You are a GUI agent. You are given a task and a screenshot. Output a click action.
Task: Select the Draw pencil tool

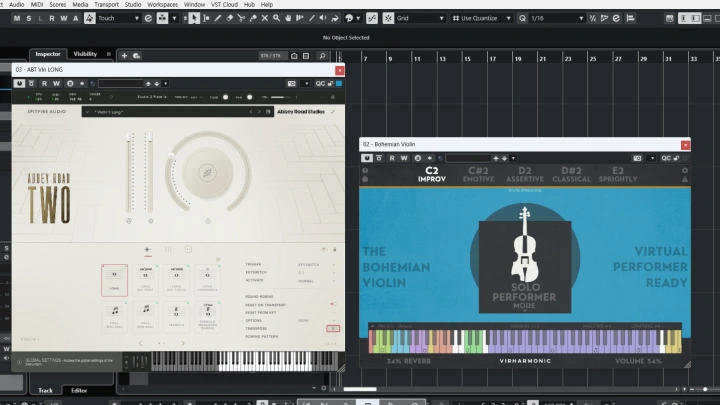[218, 18]
